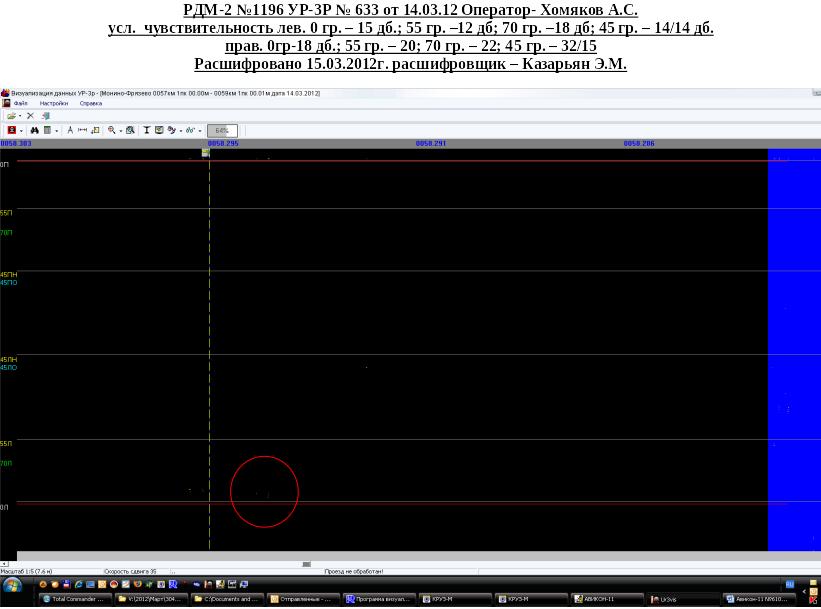Open the Настройки menu
Screen dimensions: 821x609
point(53,103)
